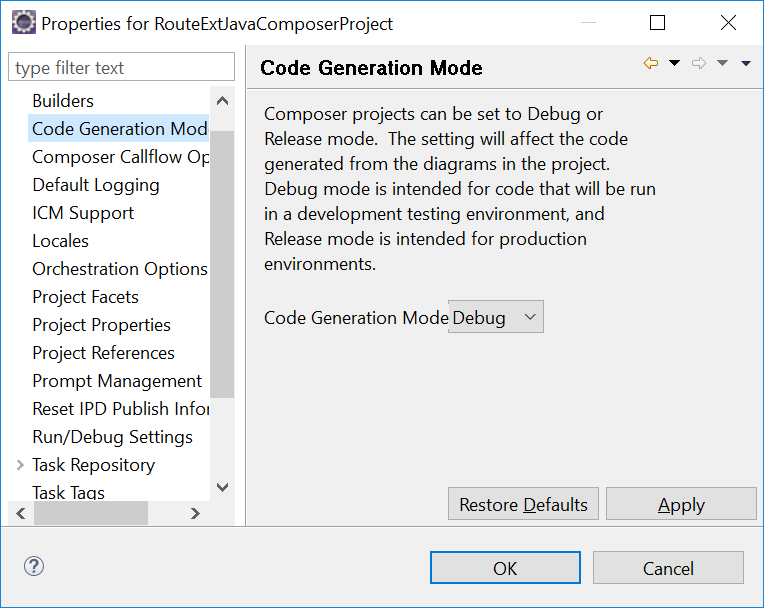Select Project Facets in the list
Screen dimensions: 764x608
pyautogui.click(x=85, y=297)
